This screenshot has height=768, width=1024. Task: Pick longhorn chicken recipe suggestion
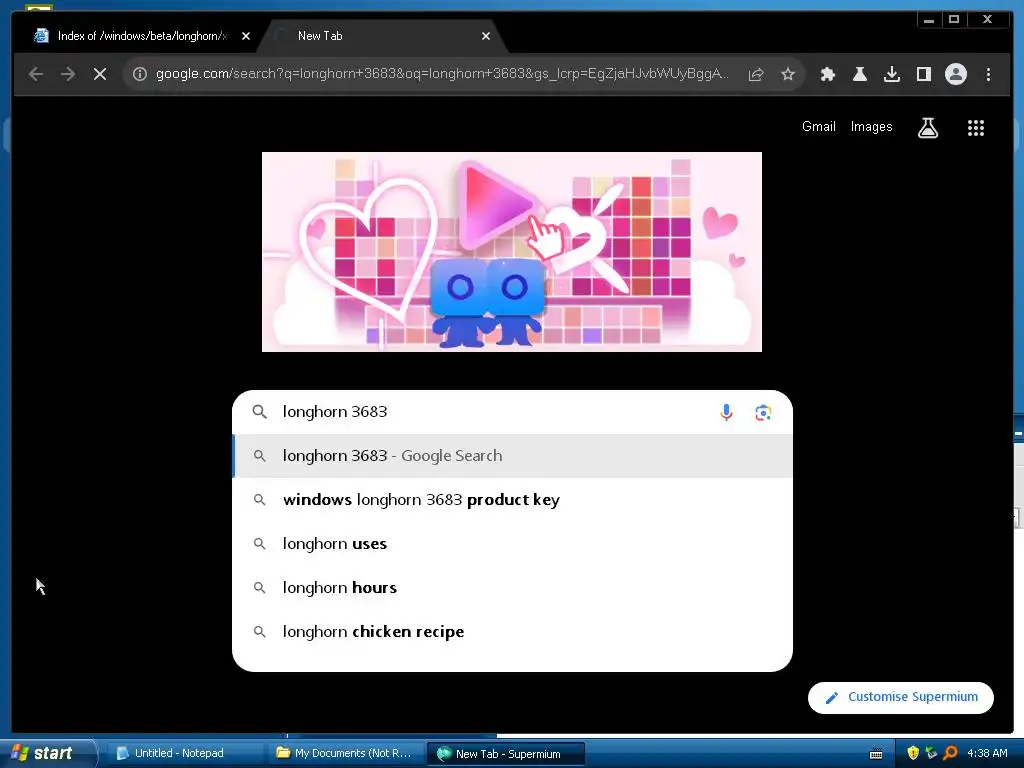[513, 632]
